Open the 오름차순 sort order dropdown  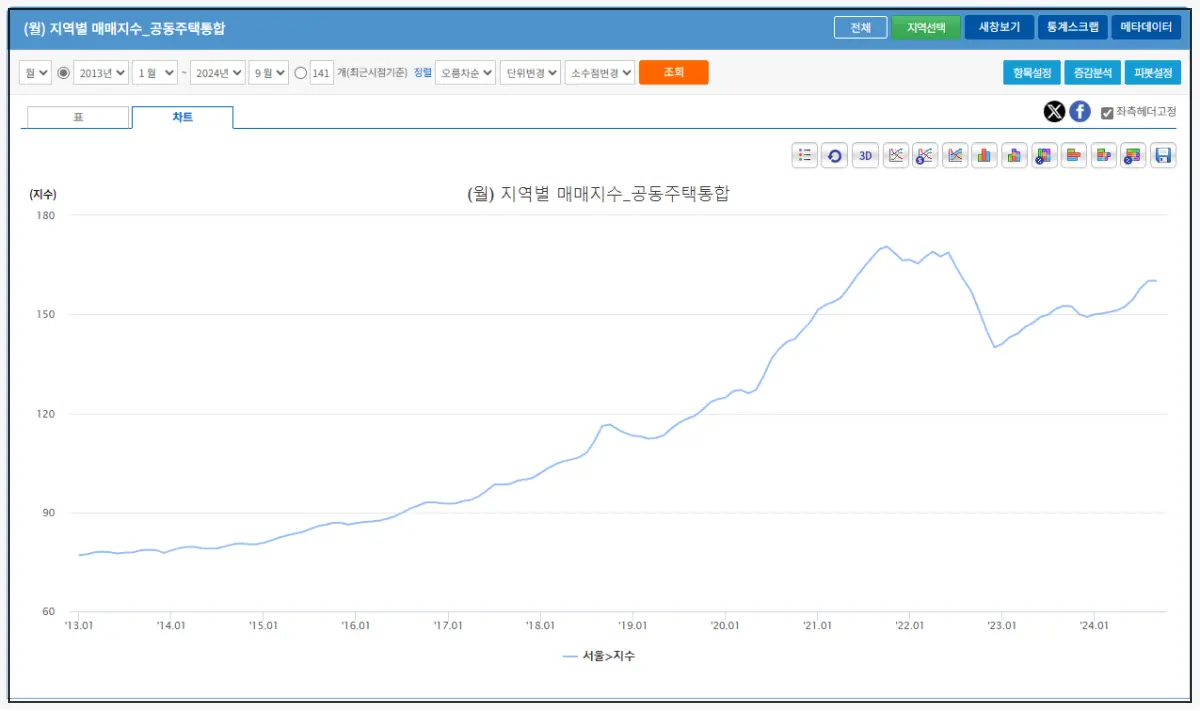[464, 72]
